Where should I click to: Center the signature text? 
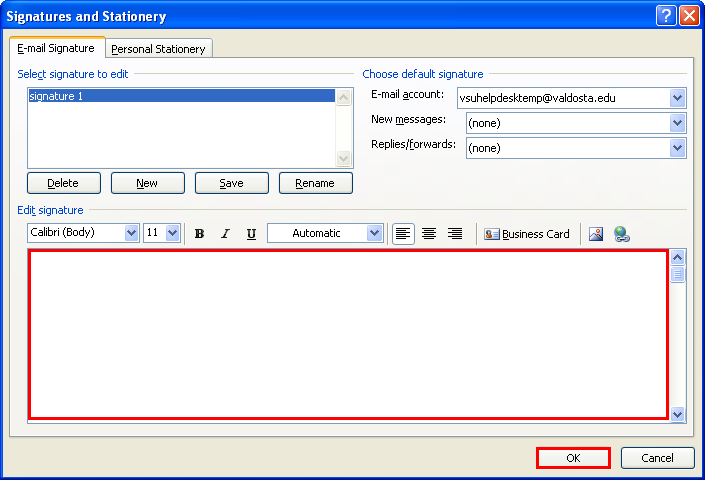tap(429, 234)
